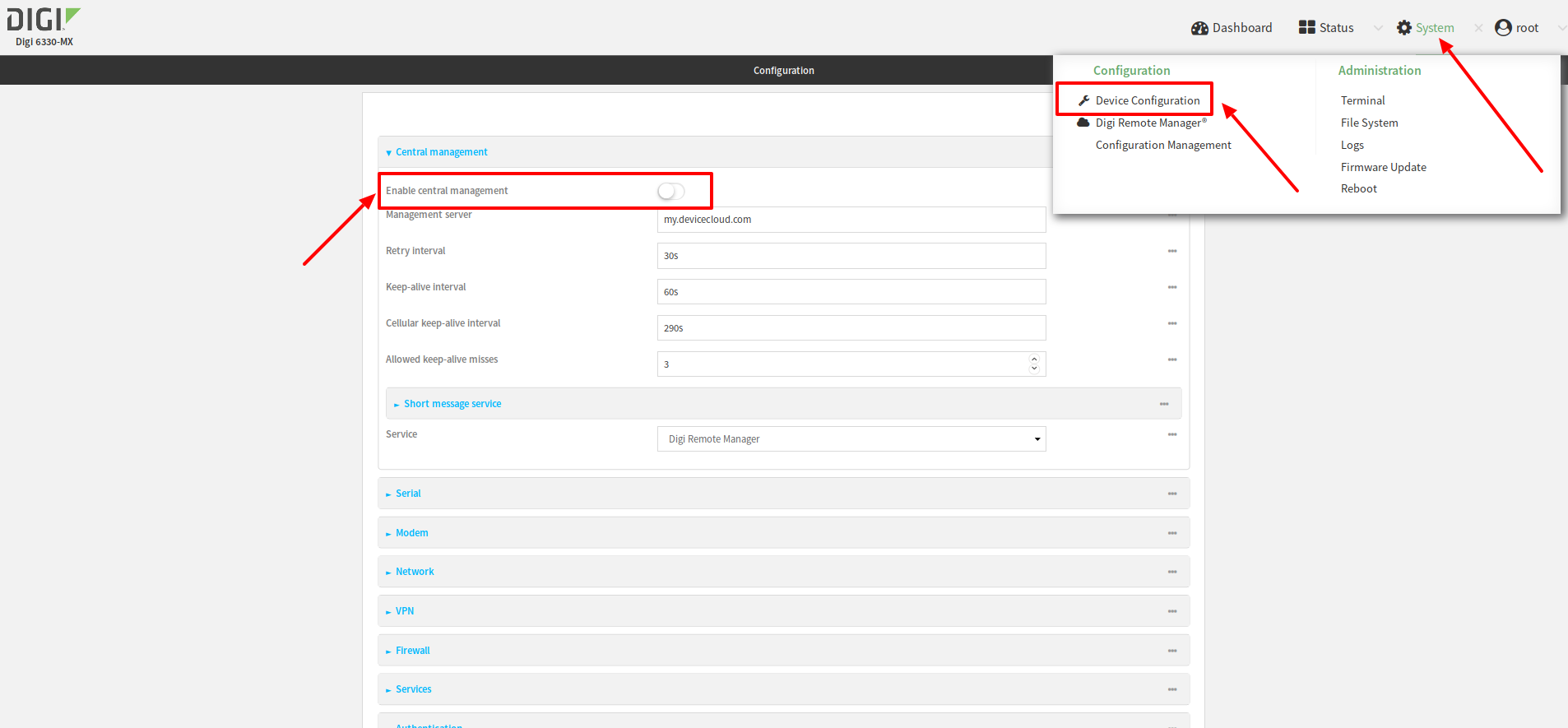The width and height of the screenshot is (1568, 728).
Task: Click the Management server input field
Action: [x=851, y=220]
